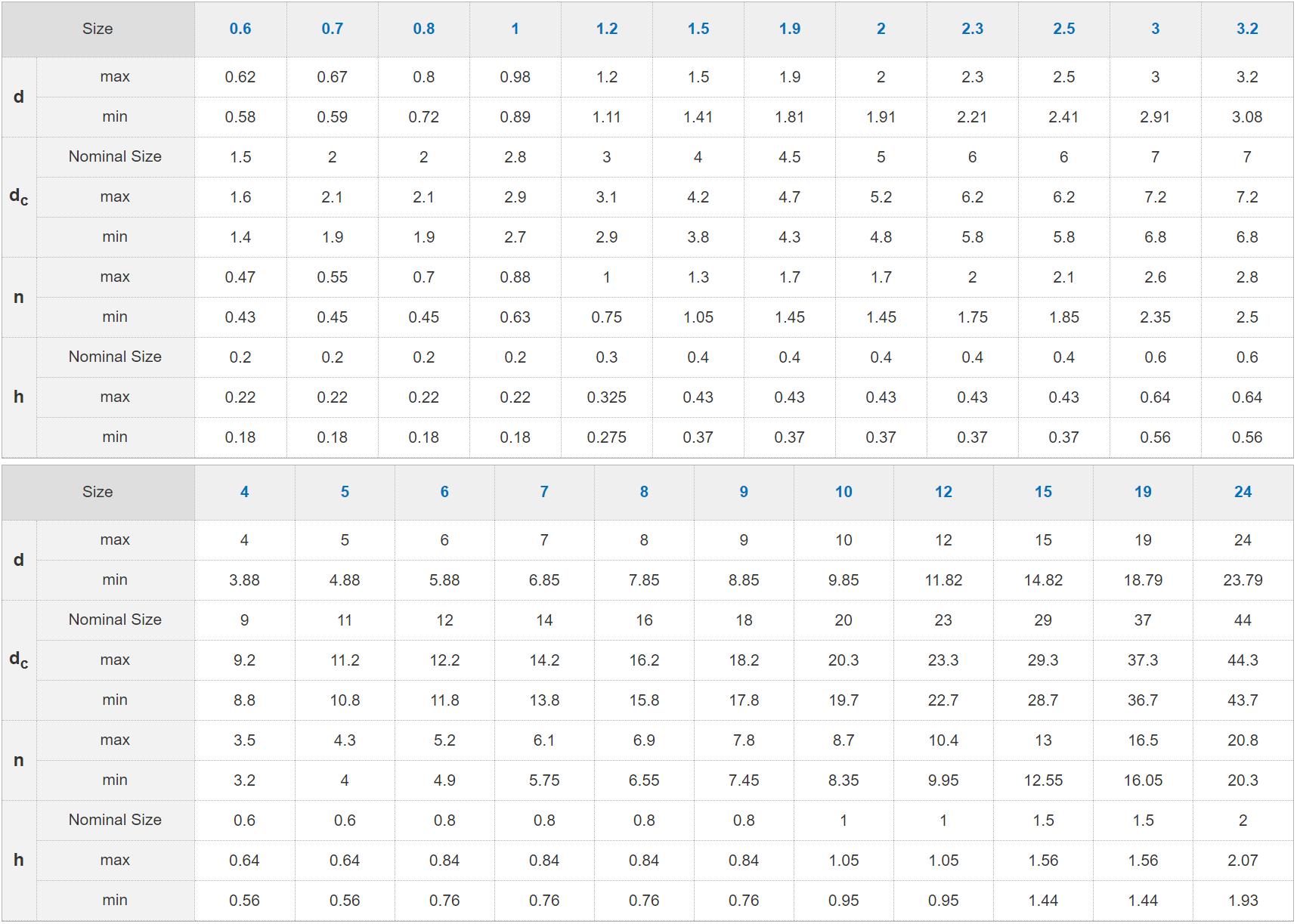The height and width of the screenshot is (924, 1297).
Task: Open the blue size 10 header link
Action: [844, 492]
